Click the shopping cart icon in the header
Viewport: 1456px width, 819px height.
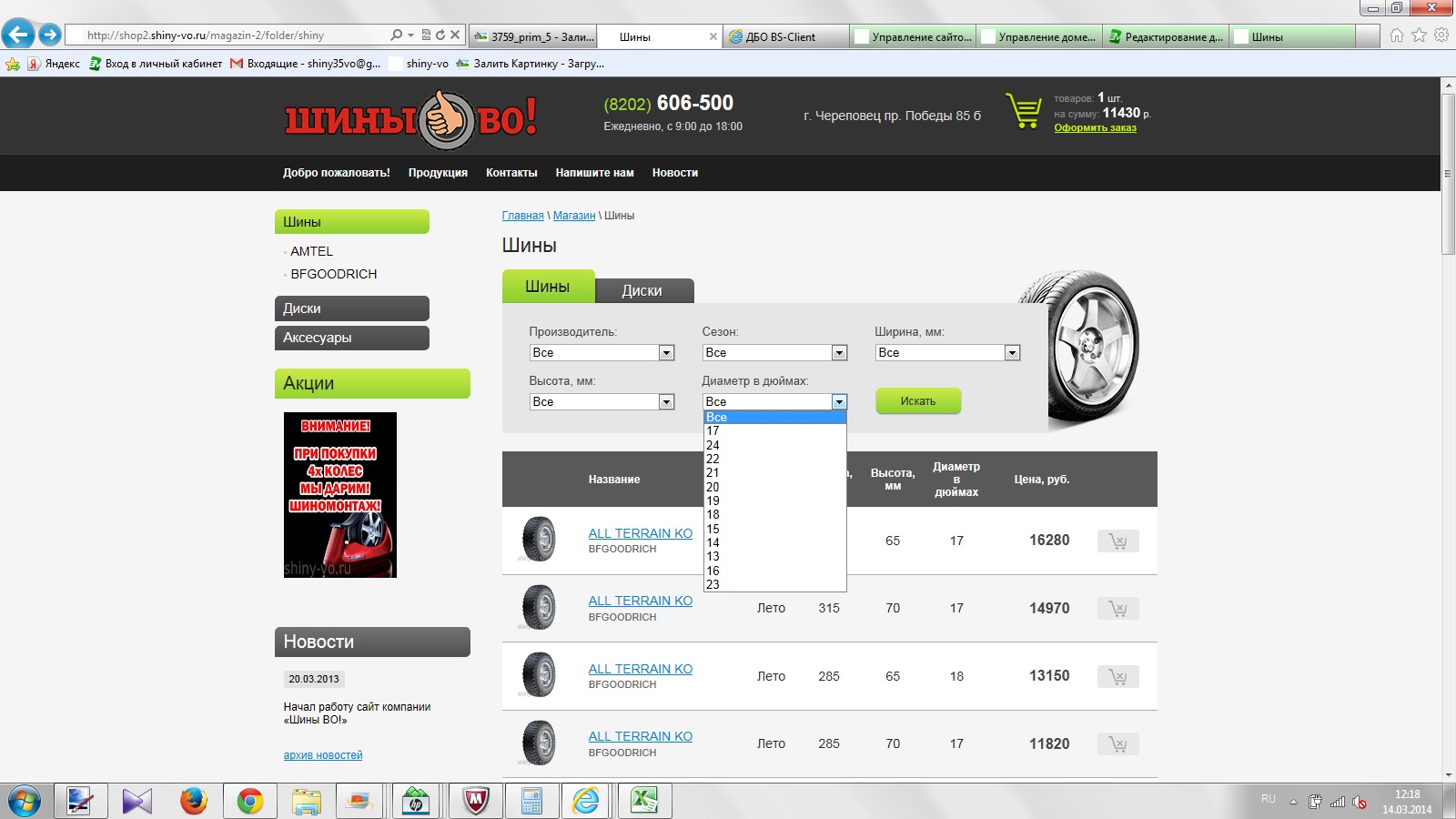[x=1025, y=111]
